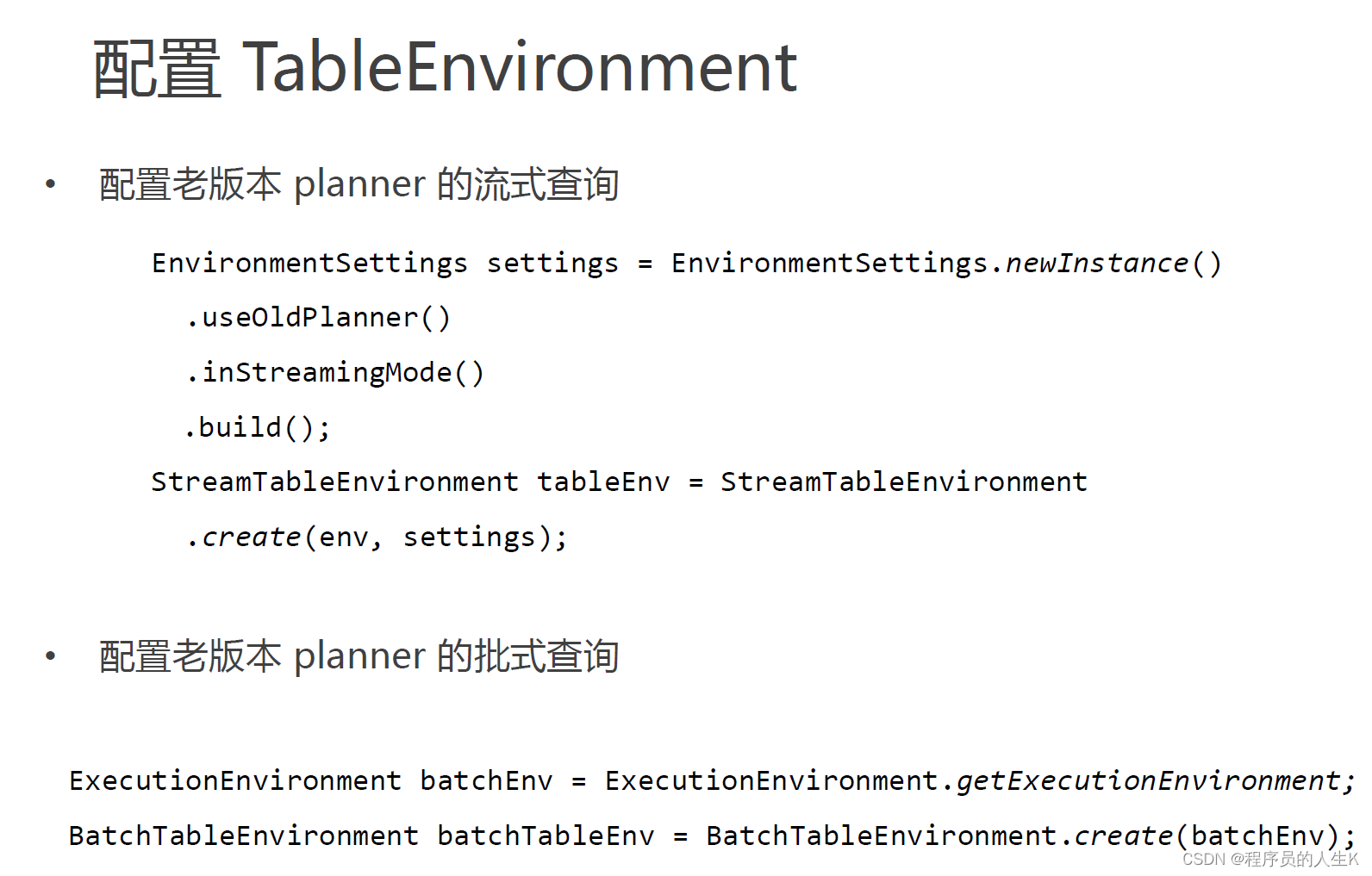Click the bullet dot before 流式查询 heading
1372x876 pixels.
tap(51, 183)
